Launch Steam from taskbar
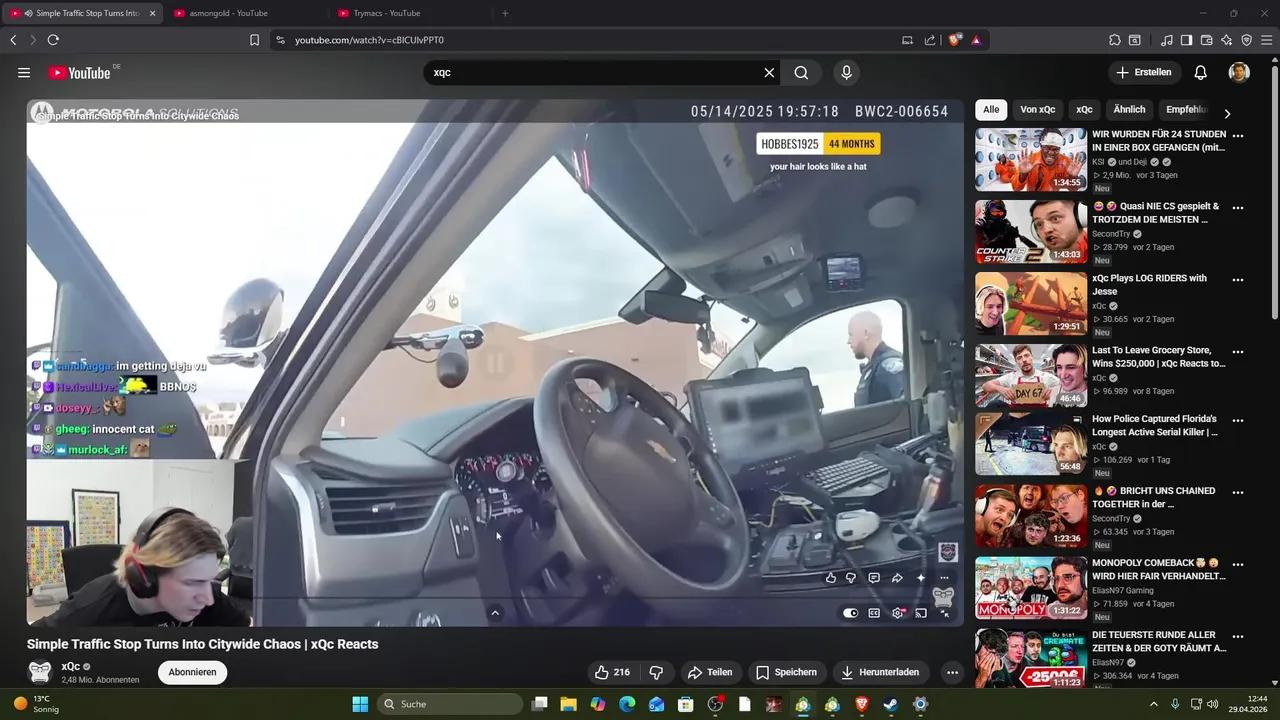The height and width of the screenshot is (720, 1280). click(x=890, y=704)
